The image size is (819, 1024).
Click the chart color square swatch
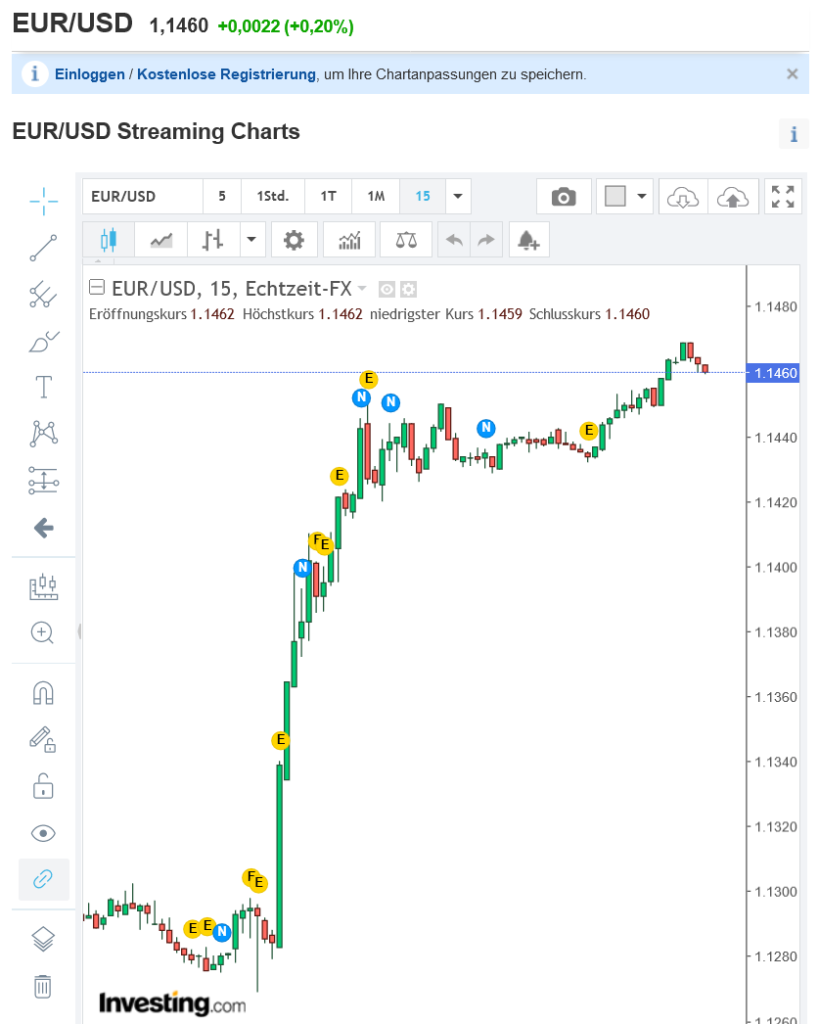pyautogui.click(x=615, y=196)
